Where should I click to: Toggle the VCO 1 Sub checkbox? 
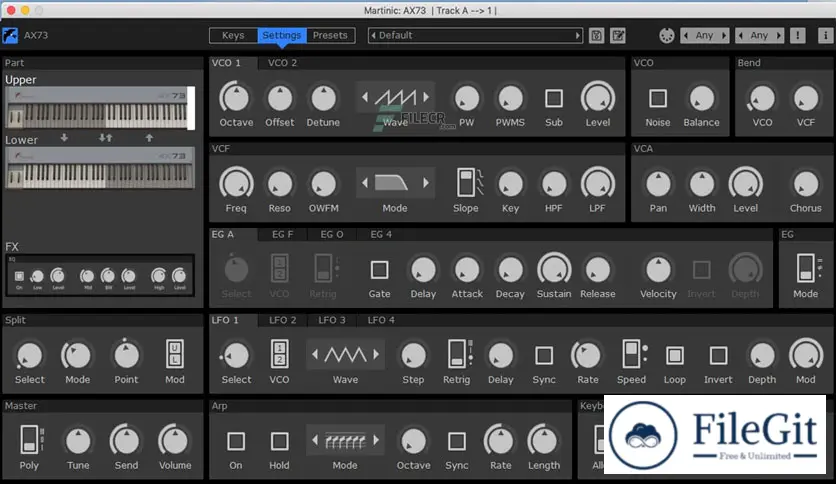553,98
